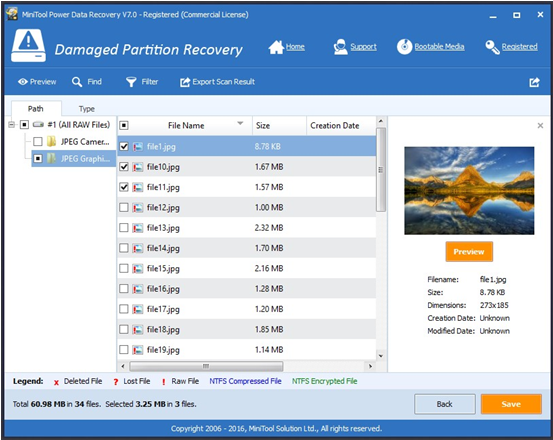Click the orange Save button

click(x=511, y=404)
